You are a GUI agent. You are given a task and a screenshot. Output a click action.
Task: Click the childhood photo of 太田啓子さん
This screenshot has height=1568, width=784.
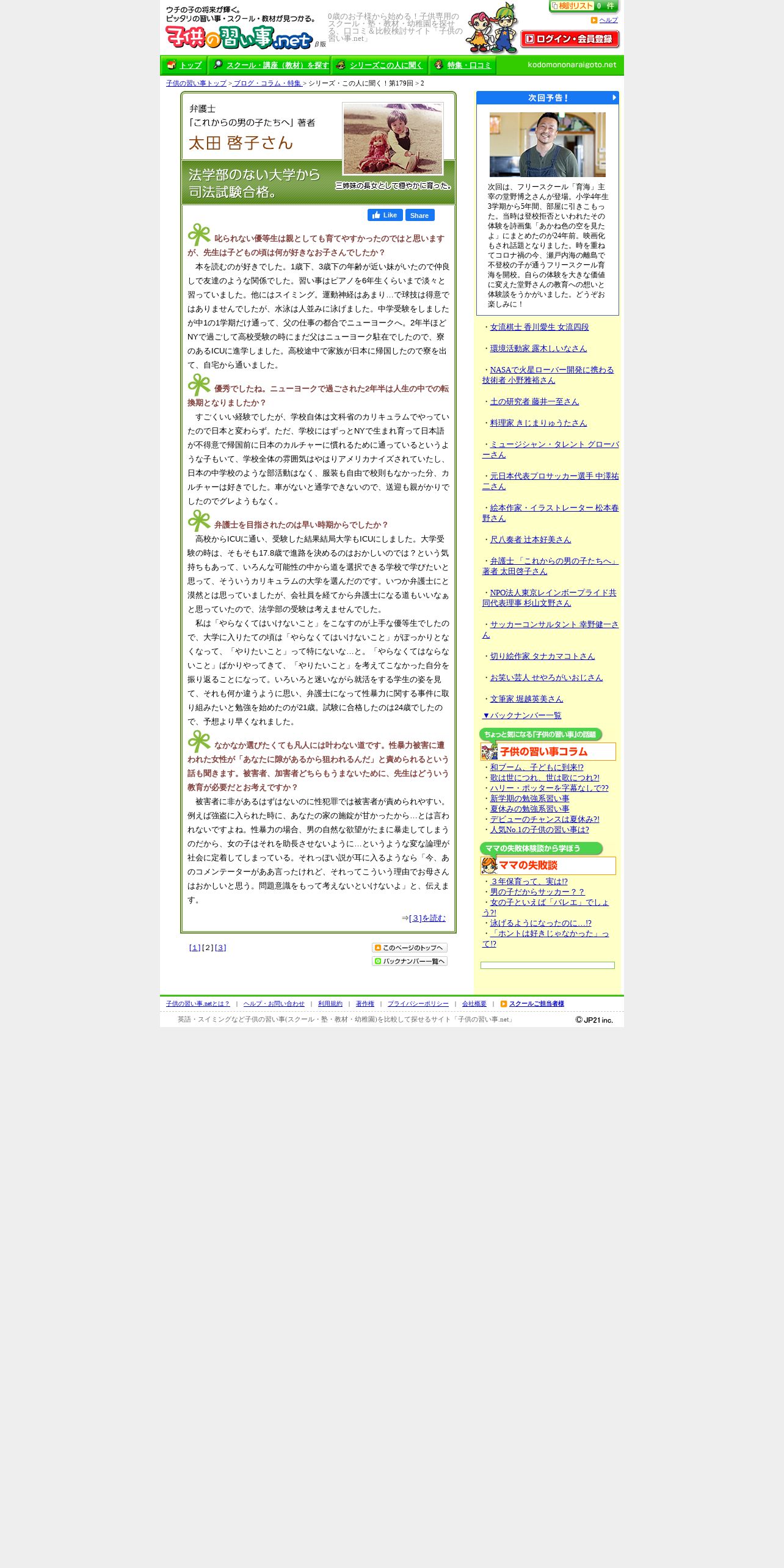click(393, 139)
